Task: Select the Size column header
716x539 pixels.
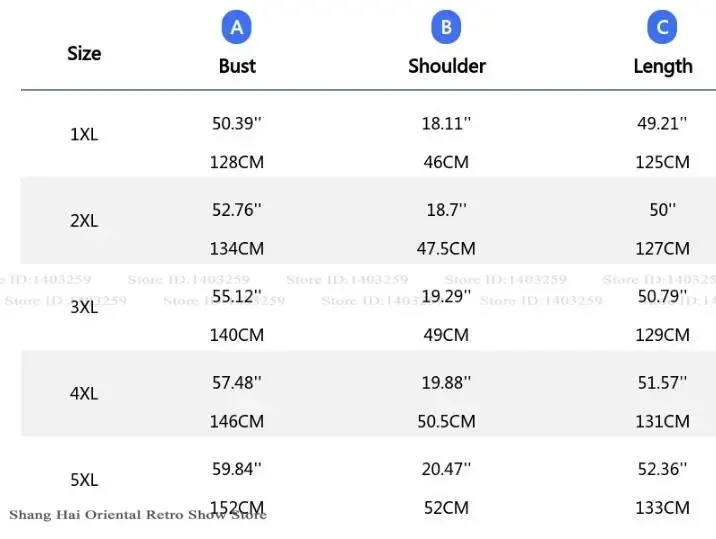Action: pos(84,53)
